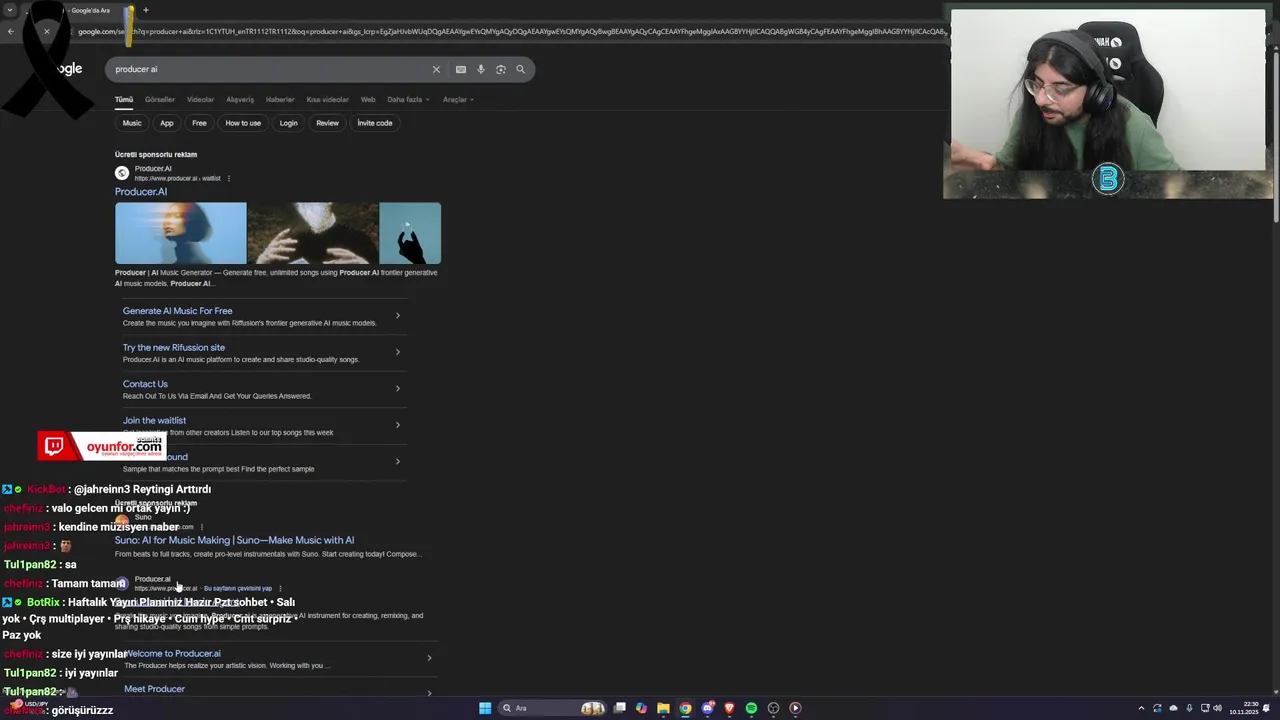Switch to the Alışveriş tab
1280x720 pixels.
[240, 99]
